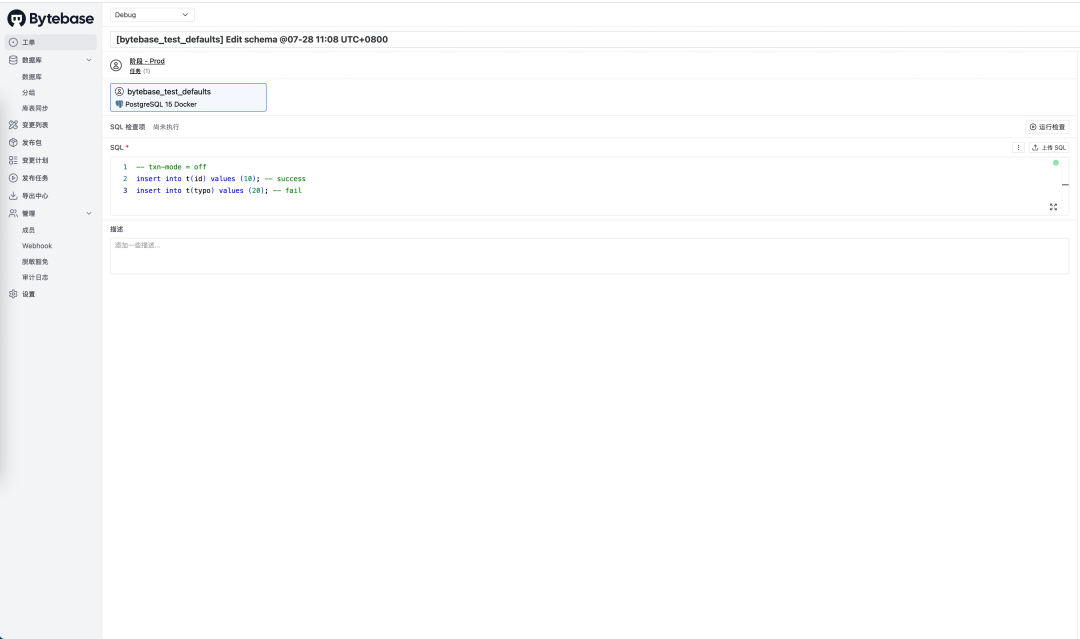The height and width of the screenshot is (639, 1080).
Task: Click the SQL 检查项 label
Action: click(x=127, y=127)
